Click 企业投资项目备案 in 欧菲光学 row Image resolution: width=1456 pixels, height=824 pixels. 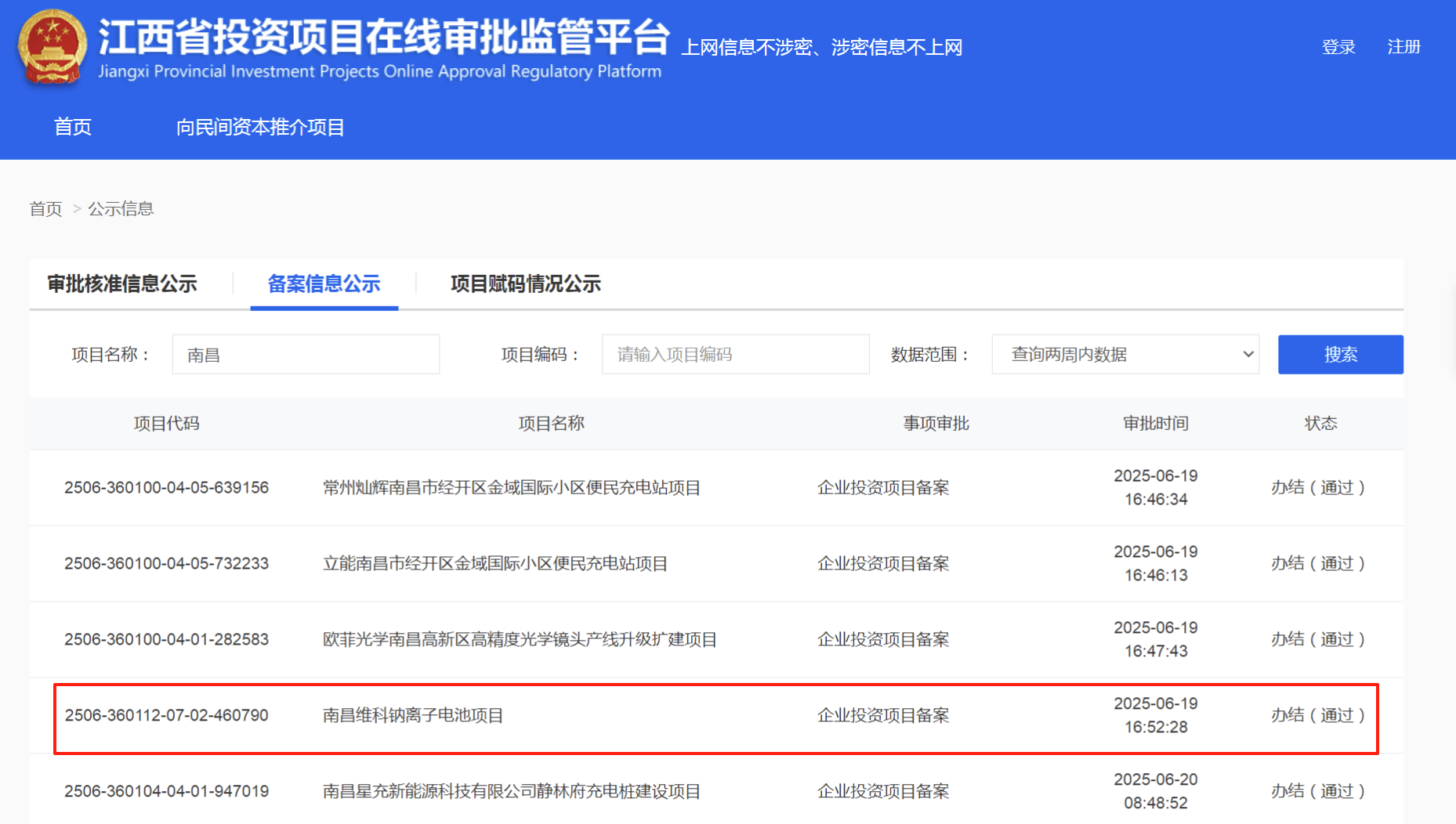pyautogui.click(x=883, y=640)
